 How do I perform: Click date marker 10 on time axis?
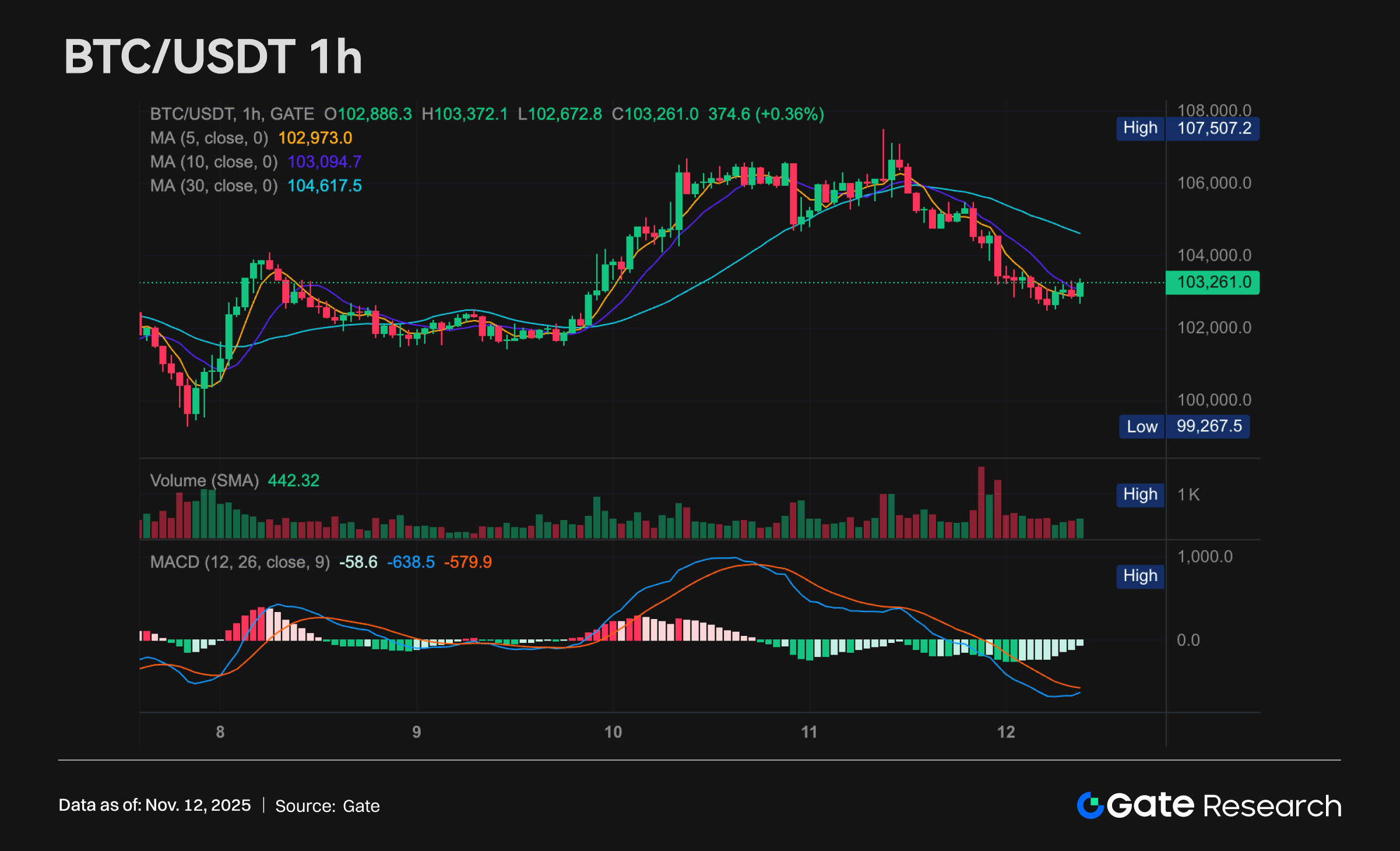point(613,732)
